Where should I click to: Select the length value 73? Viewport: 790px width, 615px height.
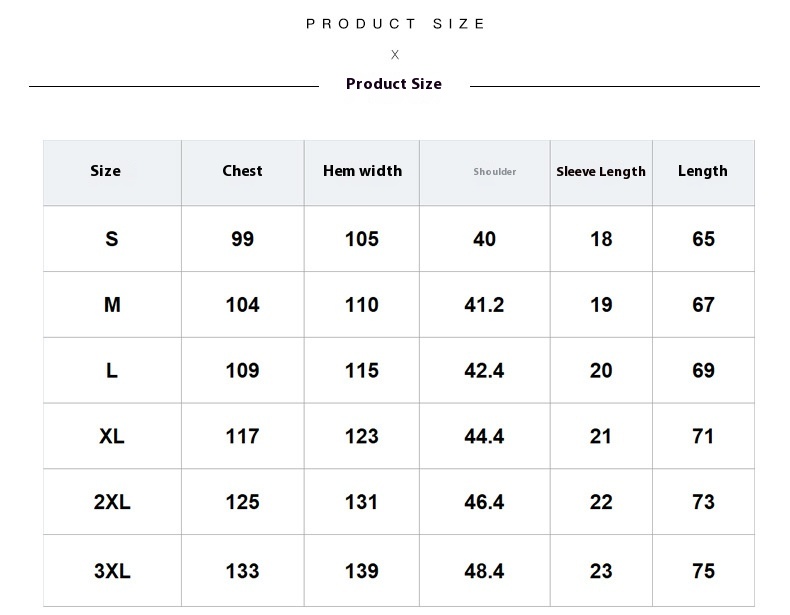(x=703, y=503)
